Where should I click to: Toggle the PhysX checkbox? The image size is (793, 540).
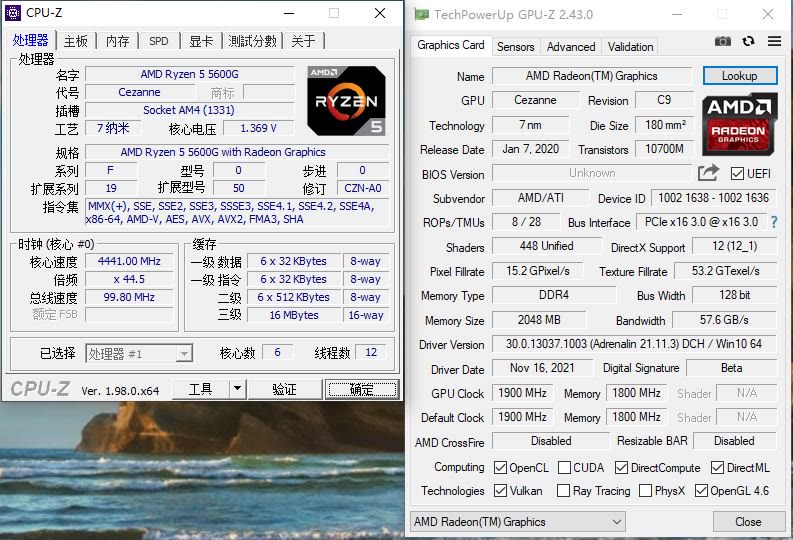click(x=645, y=490)
